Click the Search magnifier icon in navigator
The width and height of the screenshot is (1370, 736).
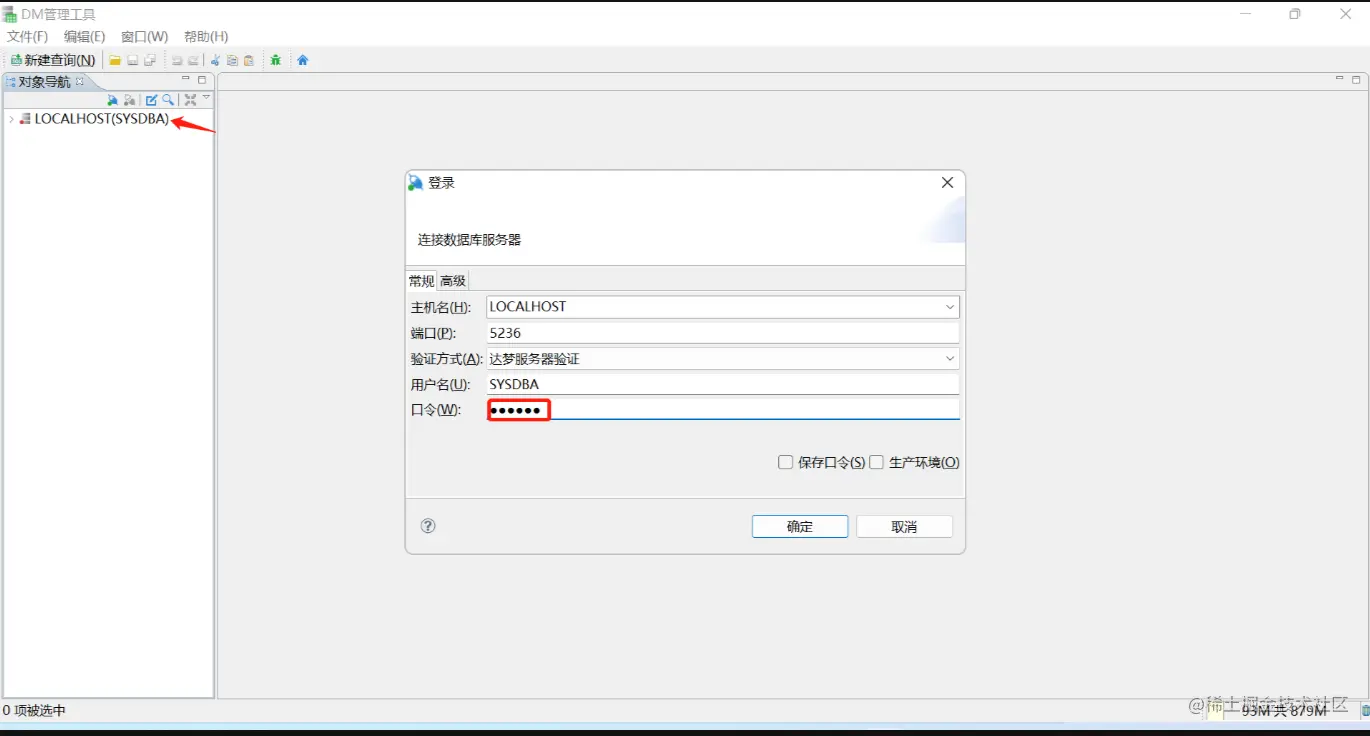tap(168, 100)
